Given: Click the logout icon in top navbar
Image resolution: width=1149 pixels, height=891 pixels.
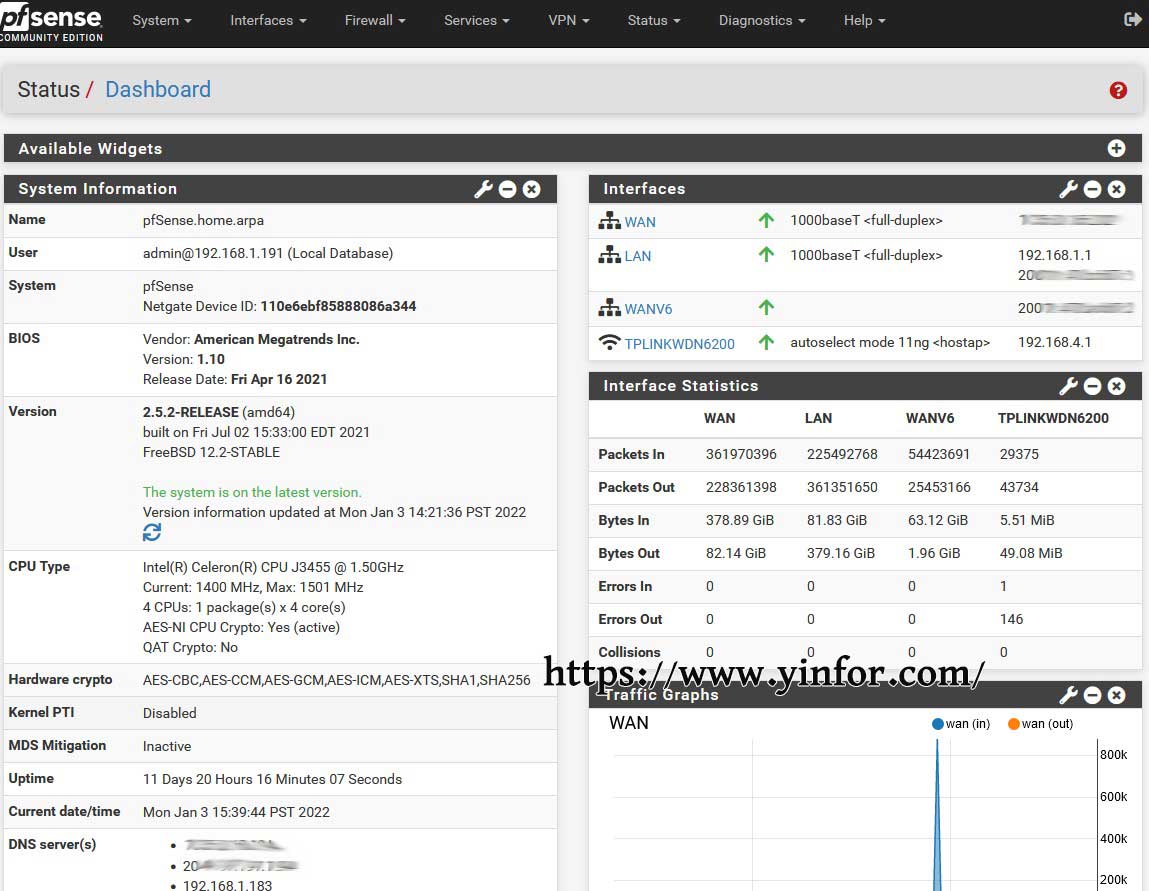Looking at the screenshot, I should pyautogui.click(x=1132, y=20).
